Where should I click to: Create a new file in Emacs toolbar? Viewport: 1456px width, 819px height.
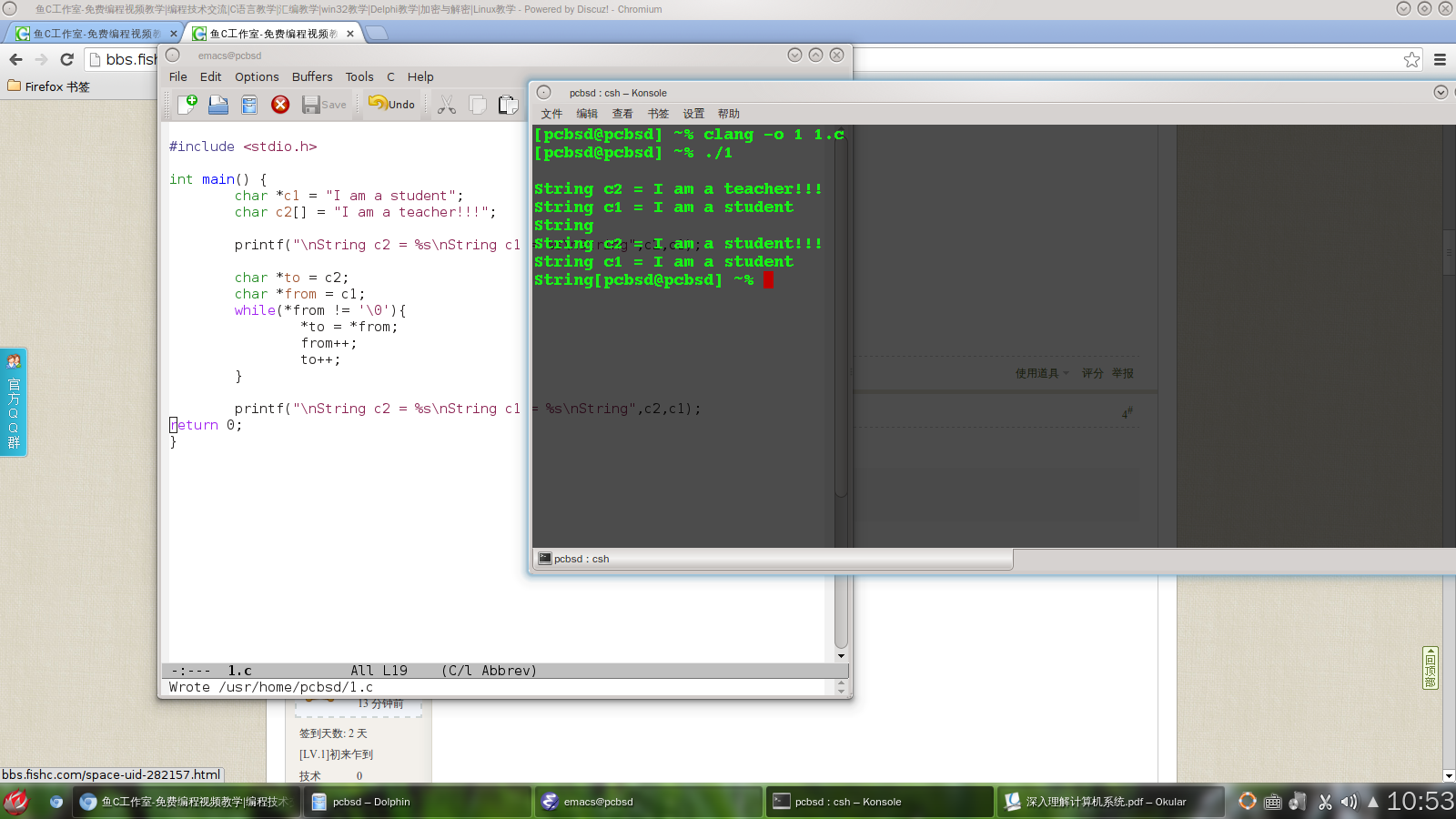(187, 105)
